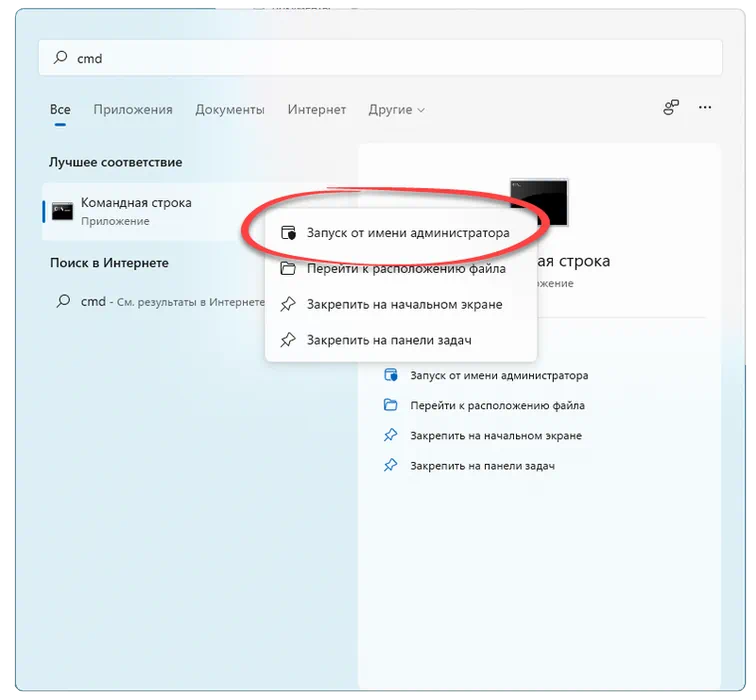Click the Командная строка app icon in results
This screenshot has height=700, width=756.
[62, 211]
